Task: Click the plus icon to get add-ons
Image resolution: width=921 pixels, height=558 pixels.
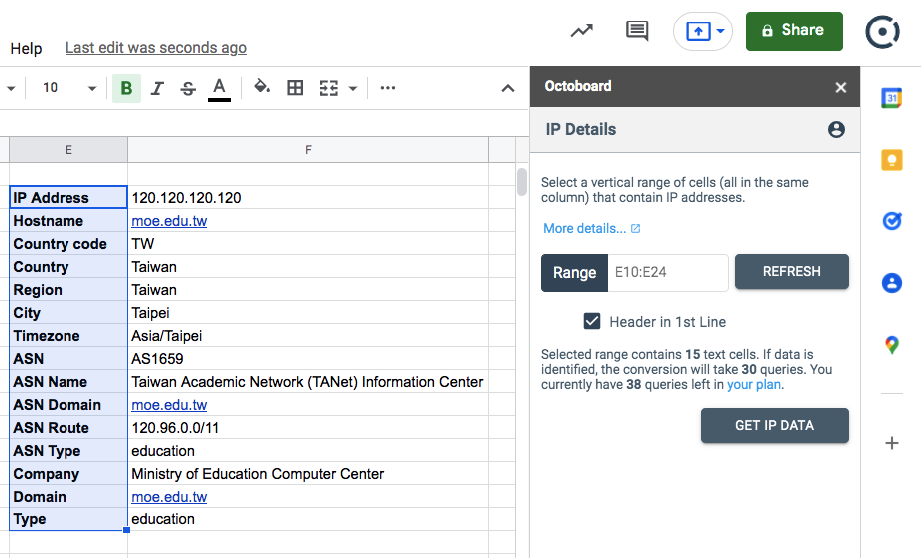Action: click(x=892, y=443)
